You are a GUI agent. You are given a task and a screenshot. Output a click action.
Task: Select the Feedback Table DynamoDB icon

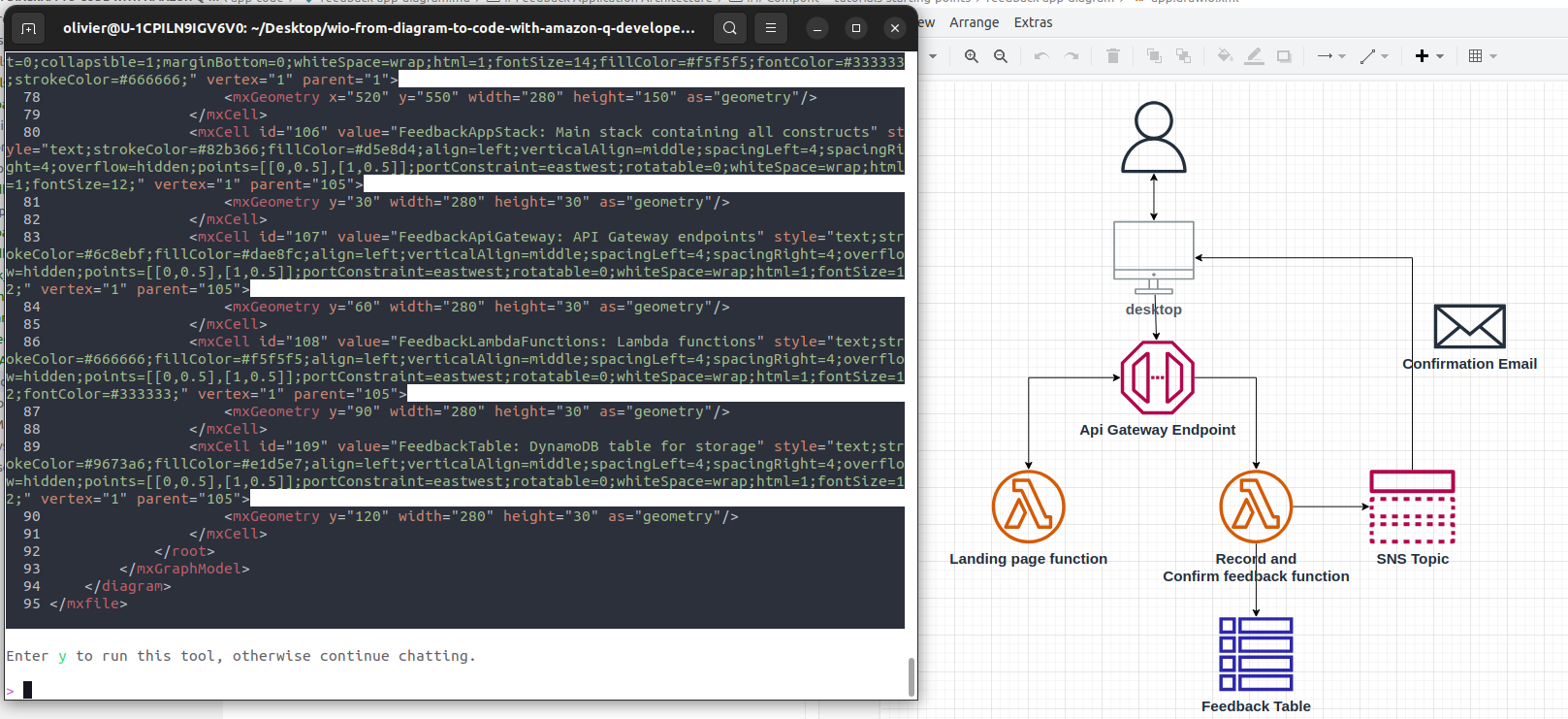tap(1256, 654)
